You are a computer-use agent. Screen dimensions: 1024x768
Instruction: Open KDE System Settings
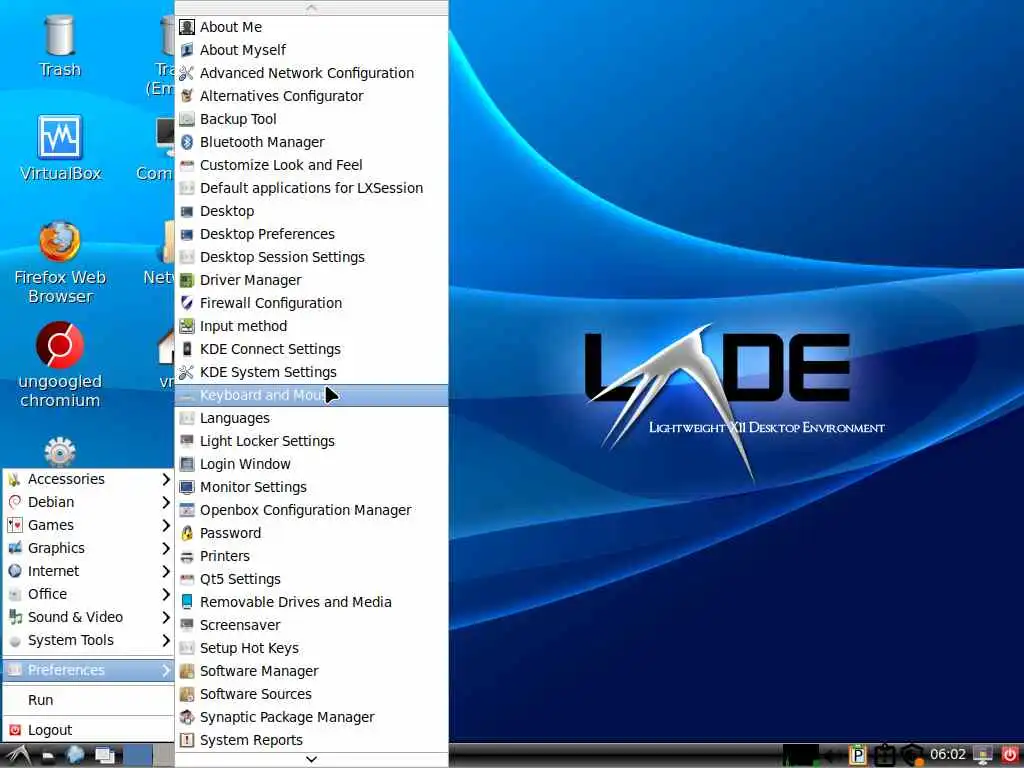click(312, 372)
